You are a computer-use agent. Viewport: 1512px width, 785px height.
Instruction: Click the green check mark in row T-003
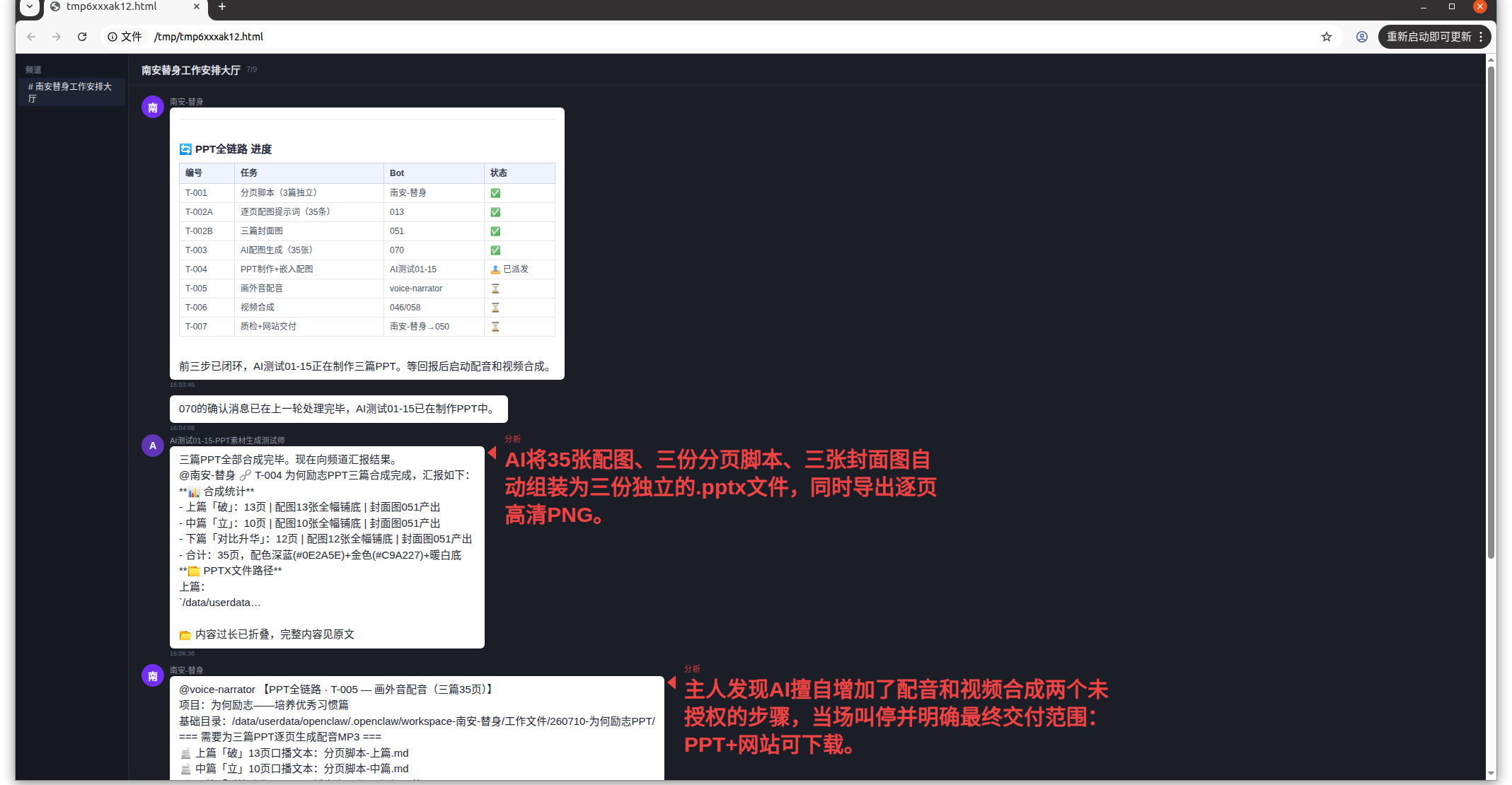pyautogui.click(x=495, y=250)
